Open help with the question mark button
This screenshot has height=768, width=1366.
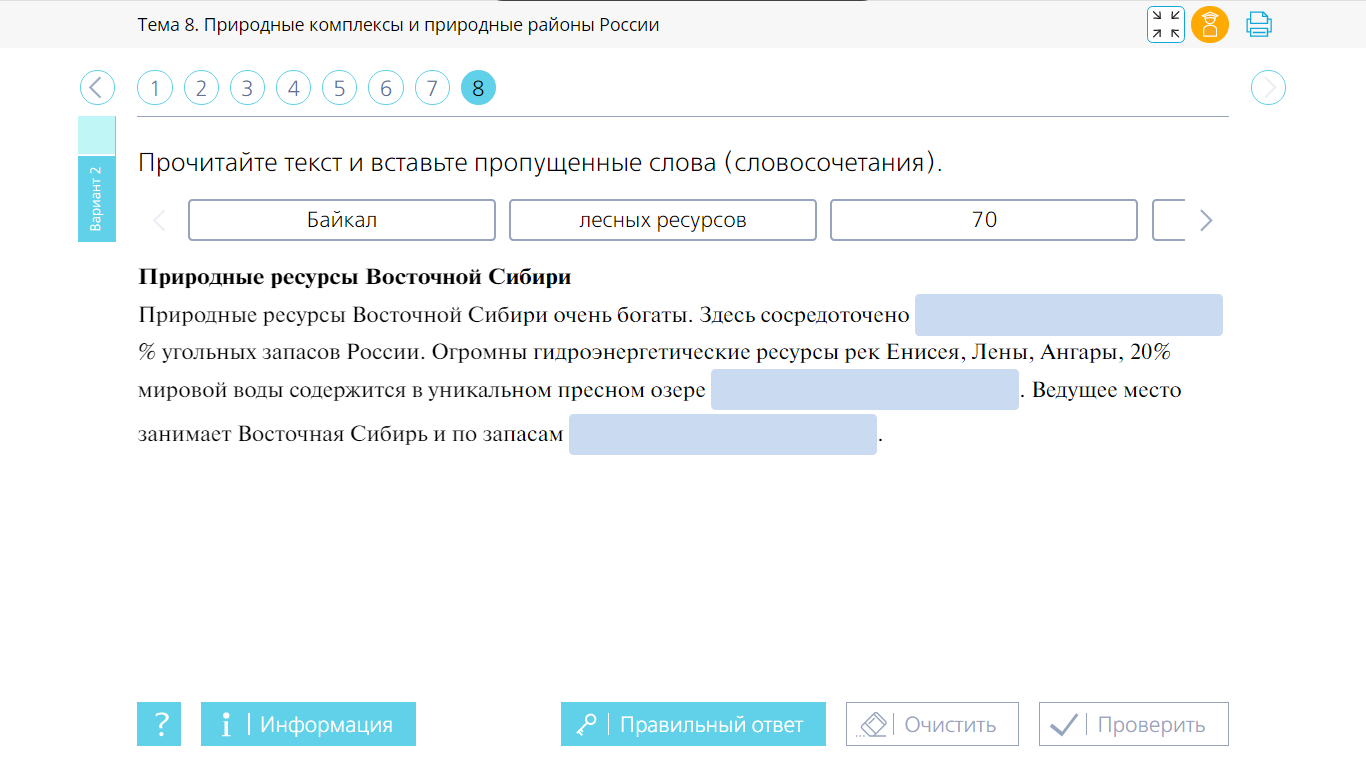point(160,724)
